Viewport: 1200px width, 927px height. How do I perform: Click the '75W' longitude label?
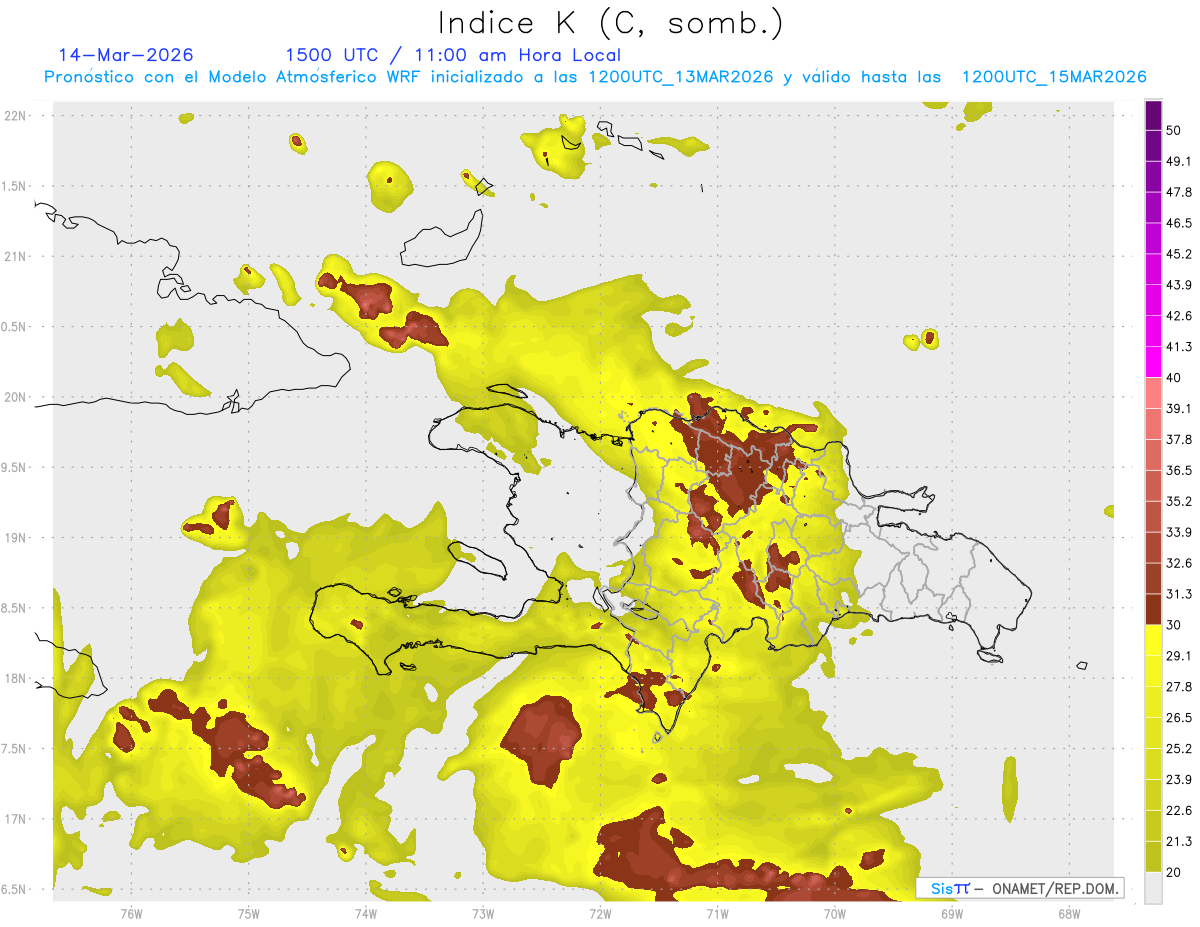click(x=249, y=913)
